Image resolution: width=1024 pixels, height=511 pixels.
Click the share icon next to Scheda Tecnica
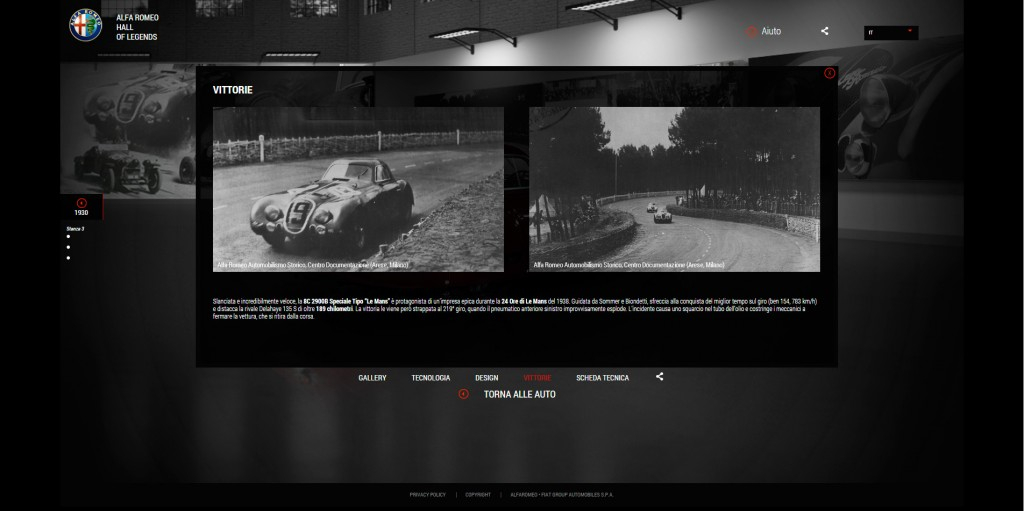pos(660,376)
